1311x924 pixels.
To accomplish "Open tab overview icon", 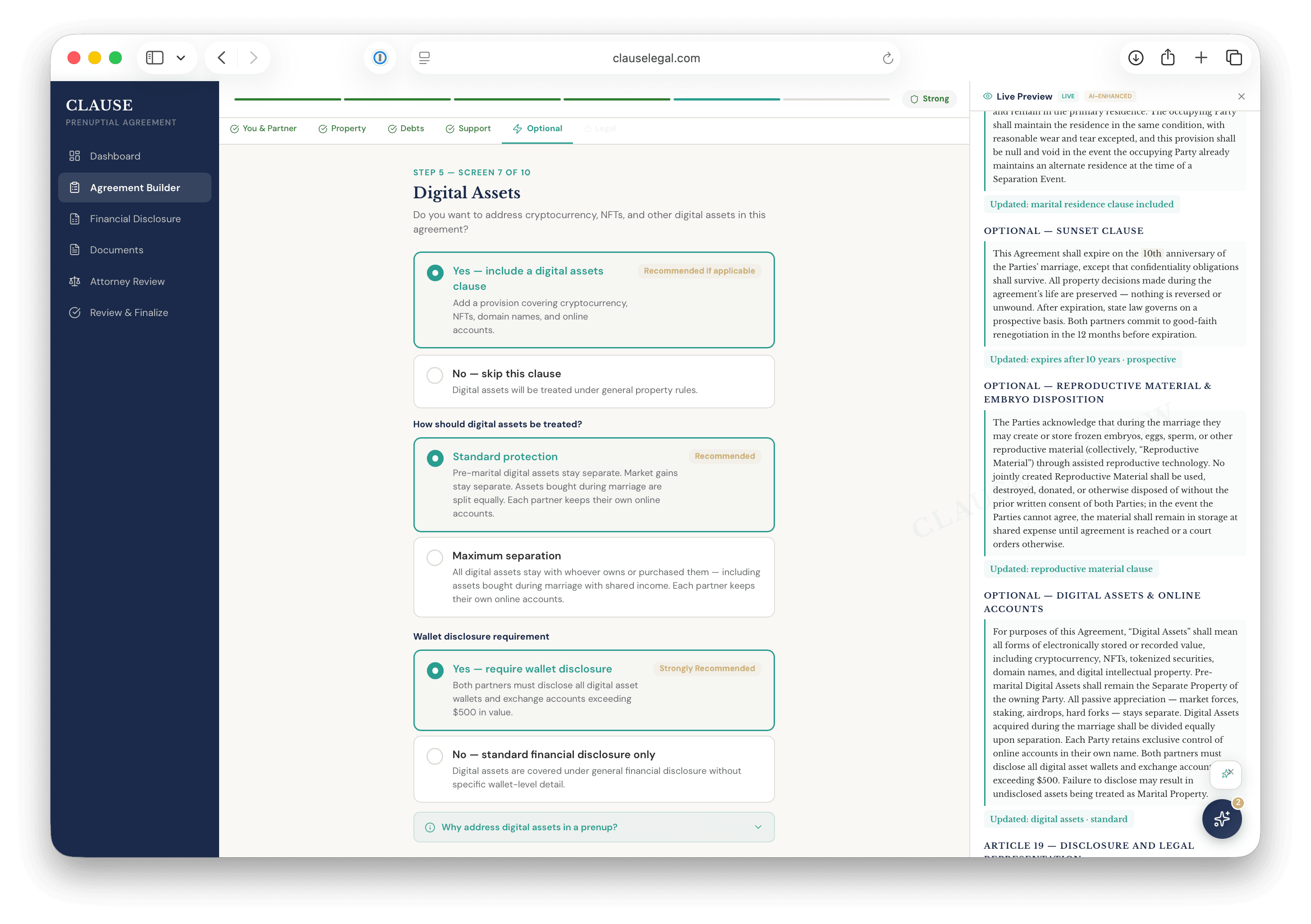I will pos(1233,58).
